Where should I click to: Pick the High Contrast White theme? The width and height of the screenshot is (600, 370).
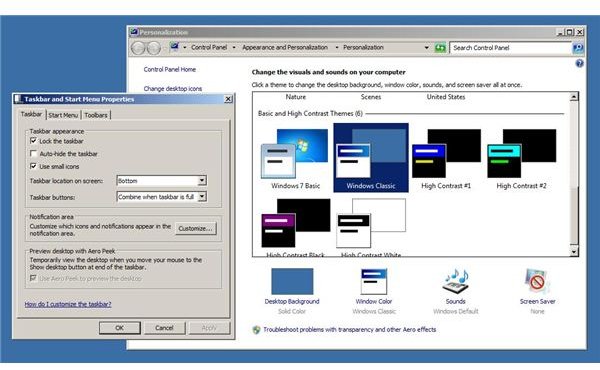[371, 227]
